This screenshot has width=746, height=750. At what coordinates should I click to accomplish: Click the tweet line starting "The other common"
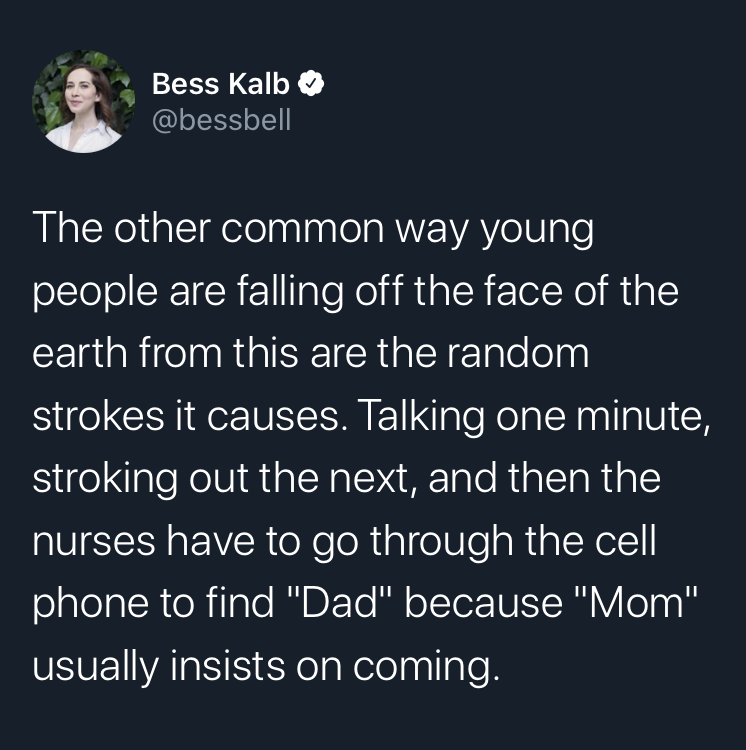pyautogui.click(x=312, y=231)
